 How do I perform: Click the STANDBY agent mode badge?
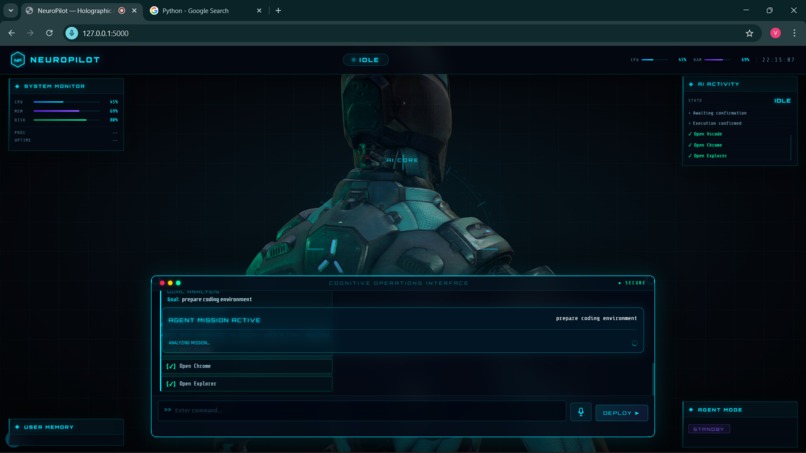(709, 429)
